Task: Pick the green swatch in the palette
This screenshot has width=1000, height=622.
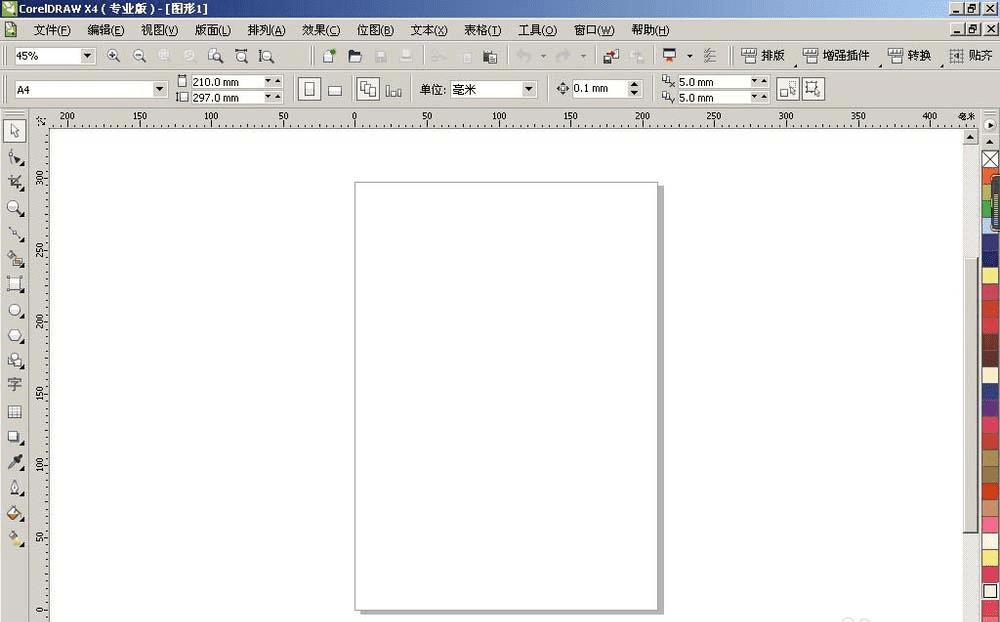Action: 987,209
